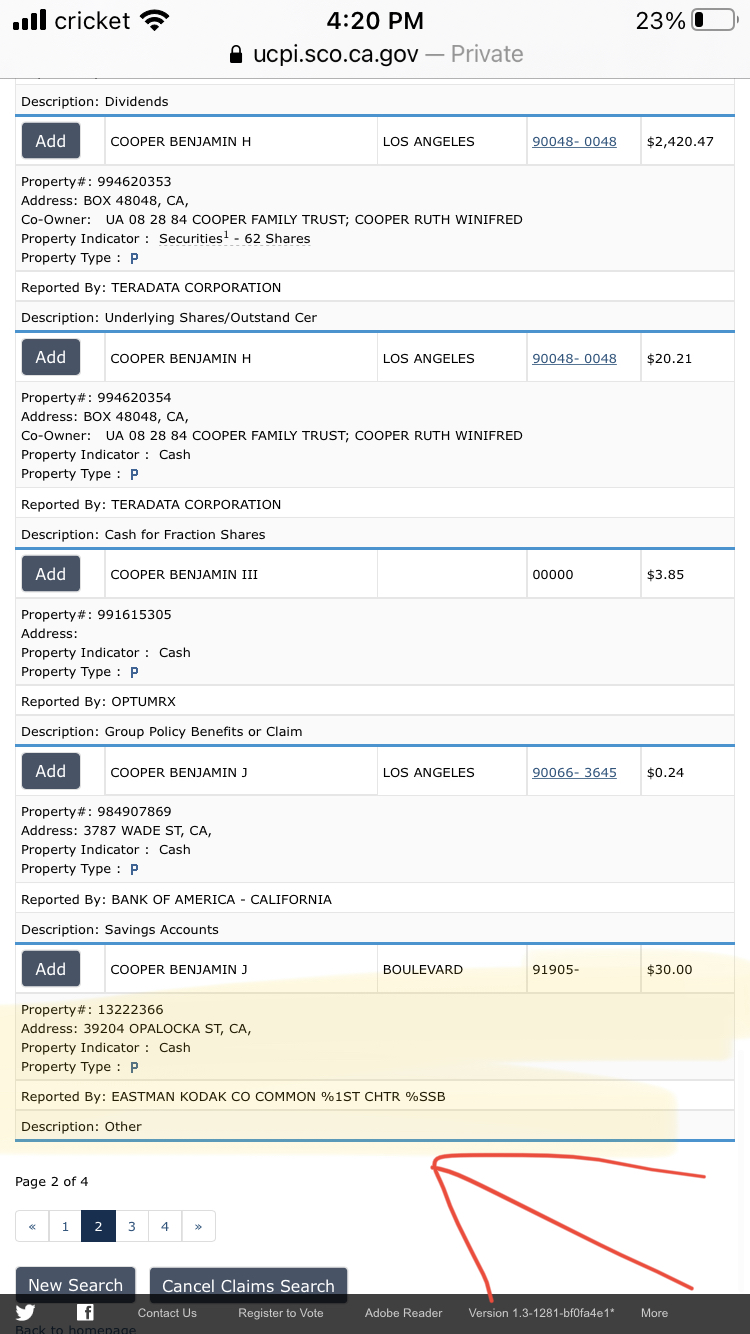Screen dimensions: 750x1334
Task: Tap the padlock icon beside ucpi.sco.ca.gov
Action: tap(236, 54)
